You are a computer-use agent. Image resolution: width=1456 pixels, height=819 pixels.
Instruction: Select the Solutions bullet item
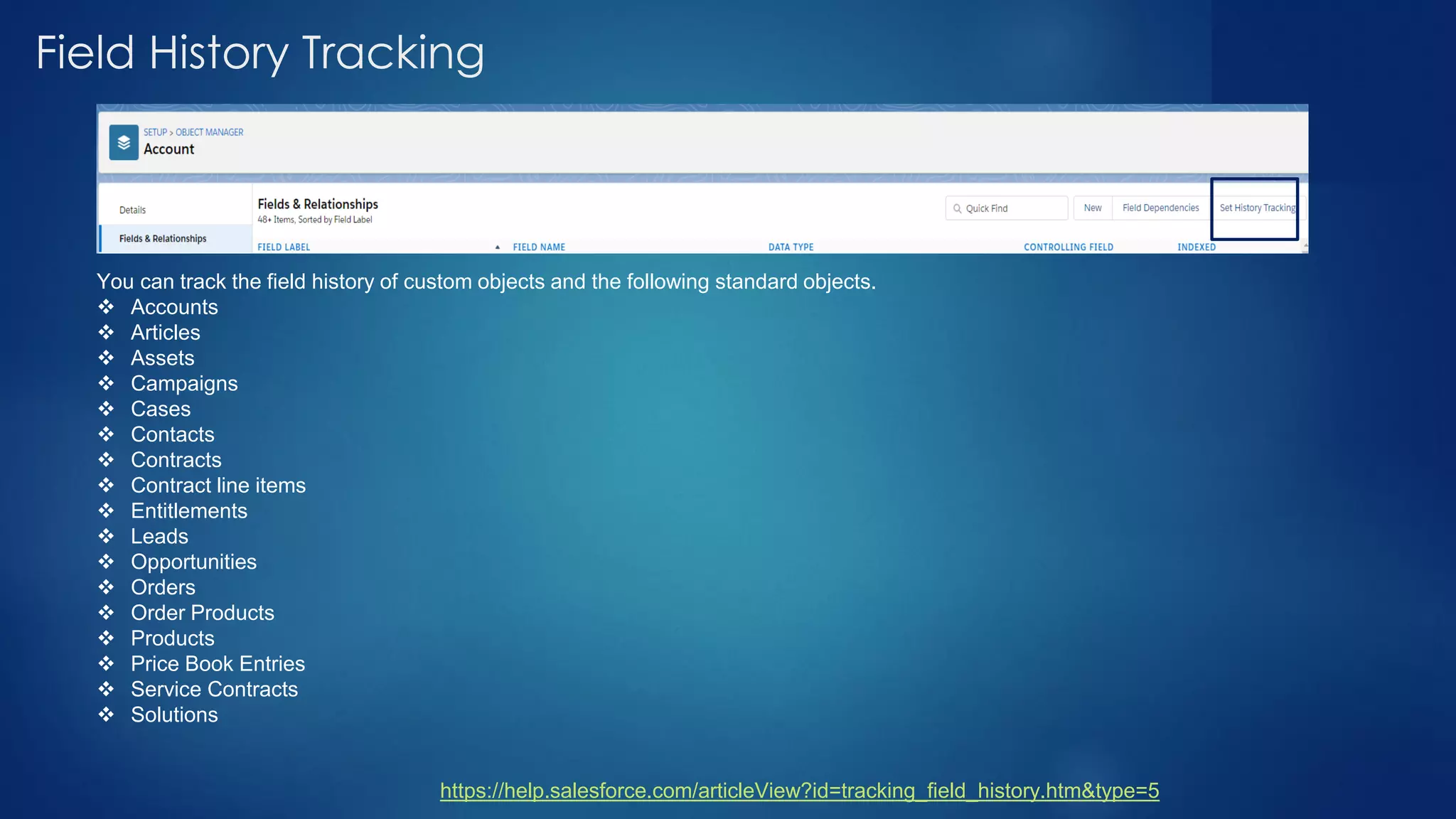click(x=174, y=714)
